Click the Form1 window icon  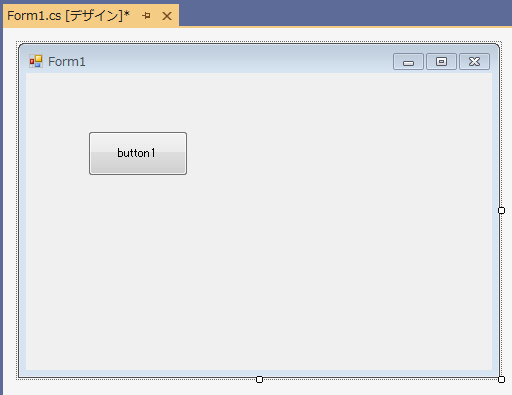(x=36, y=61)
